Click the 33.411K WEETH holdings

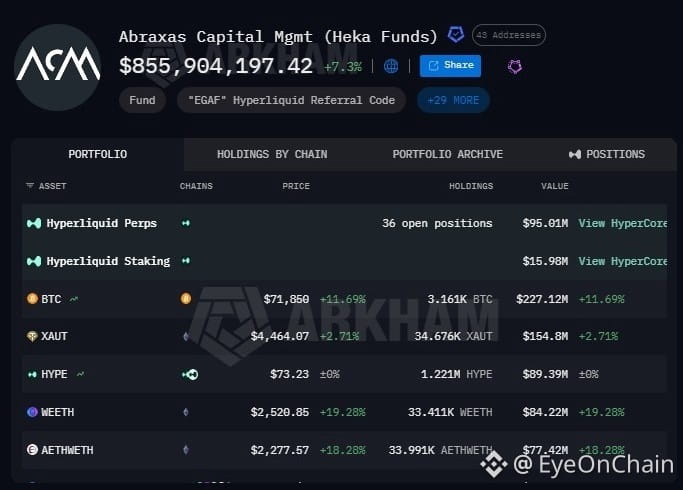pyautogui.click(x=450, y=412)
